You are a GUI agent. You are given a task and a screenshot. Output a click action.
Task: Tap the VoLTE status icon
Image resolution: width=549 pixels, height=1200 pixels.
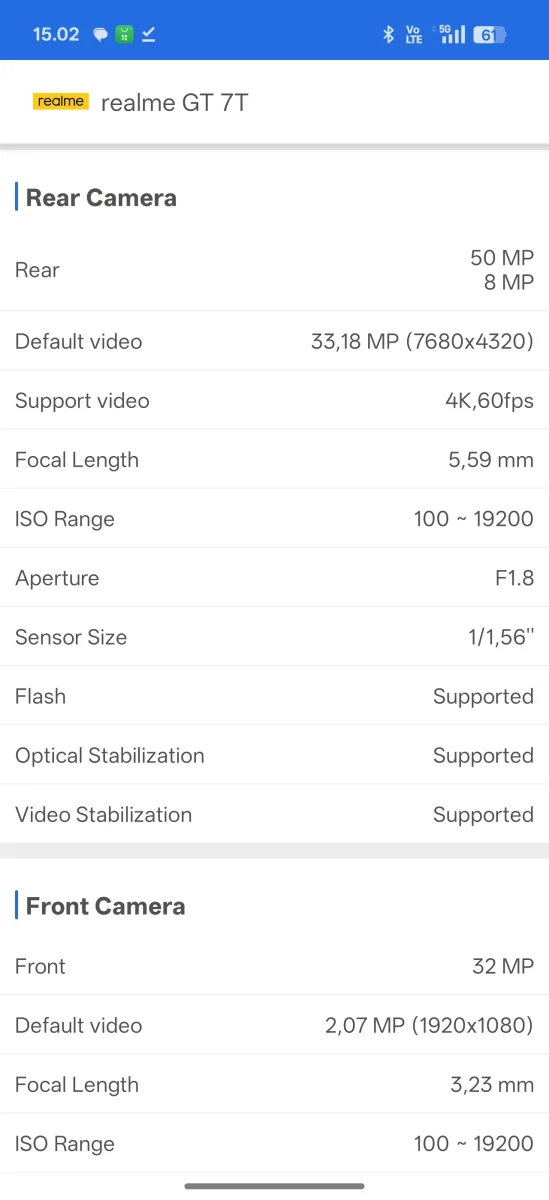(414, 35)
